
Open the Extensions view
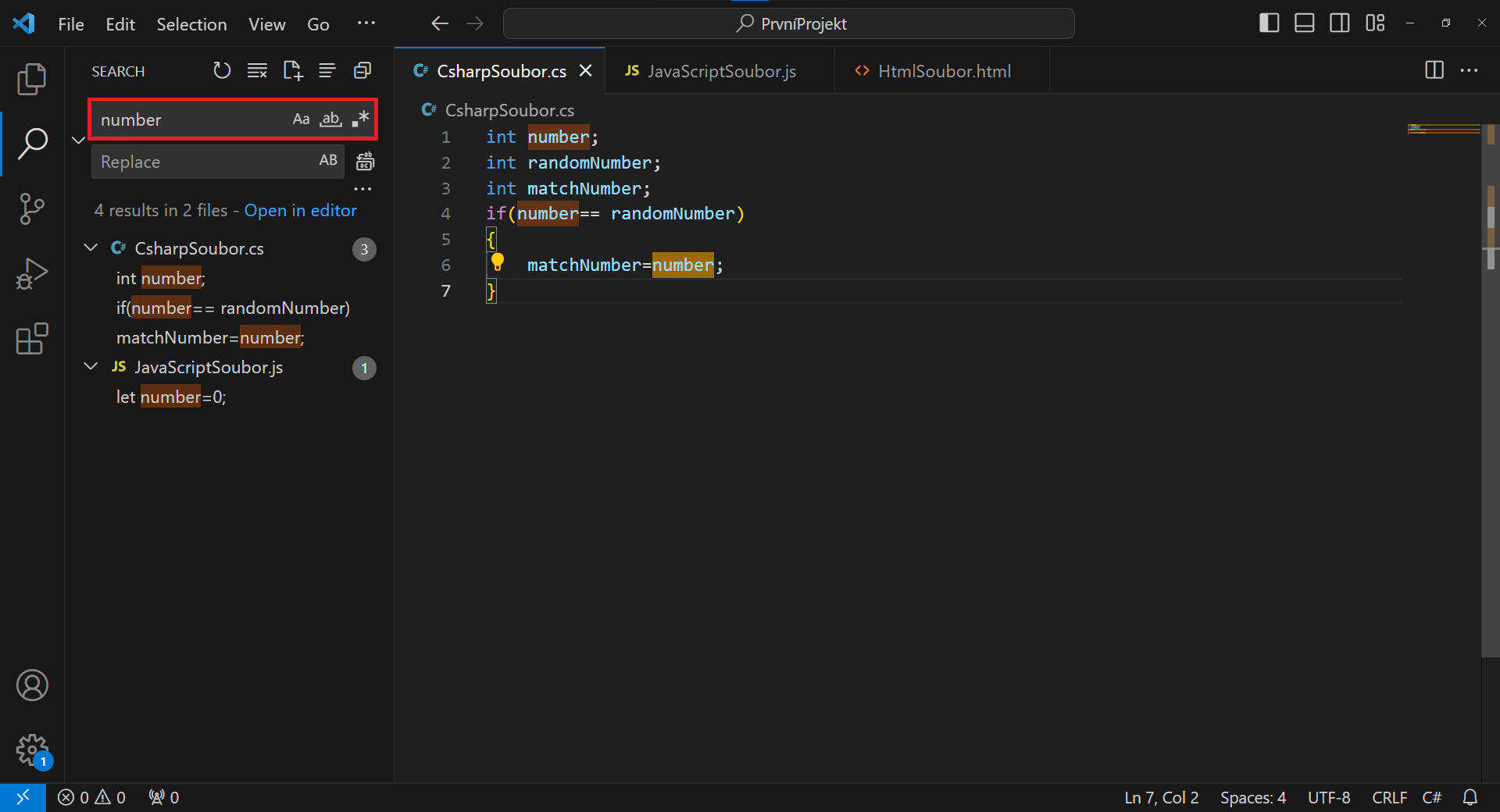[x=32, y=338]
